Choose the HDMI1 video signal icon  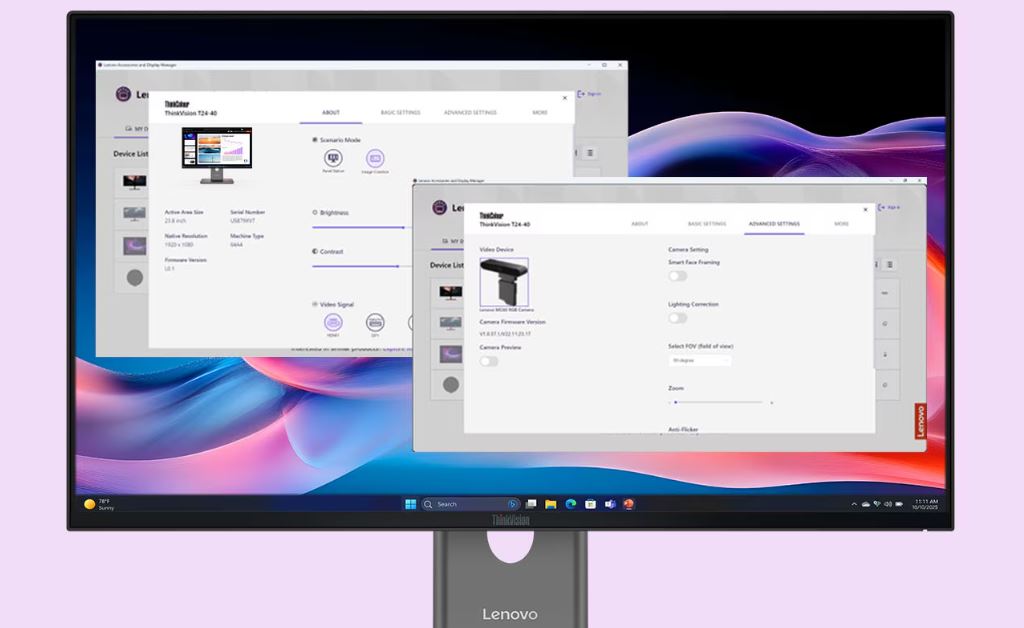click(x=333, y=321)
